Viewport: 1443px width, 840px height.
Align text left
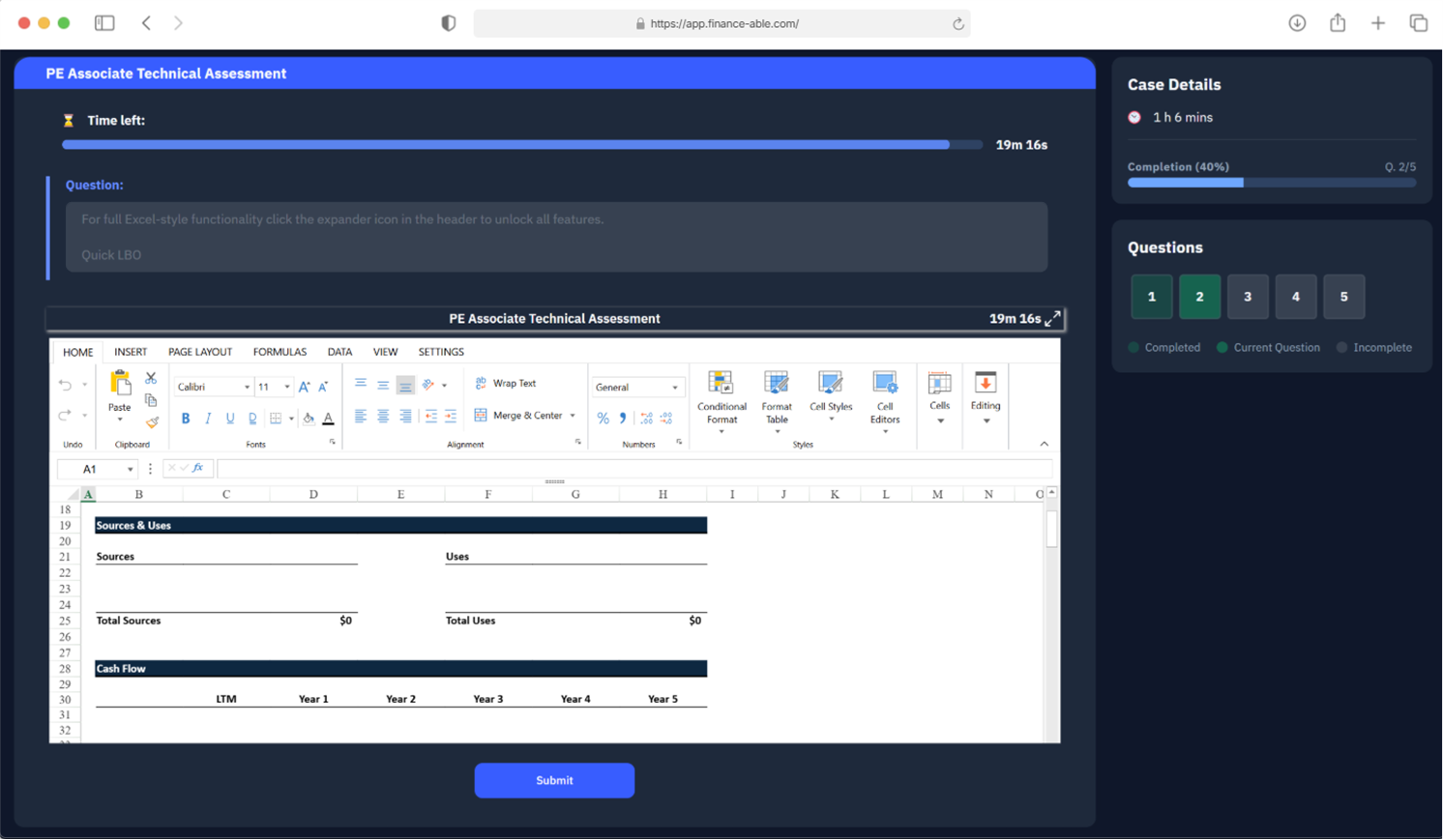pos(361,416)
